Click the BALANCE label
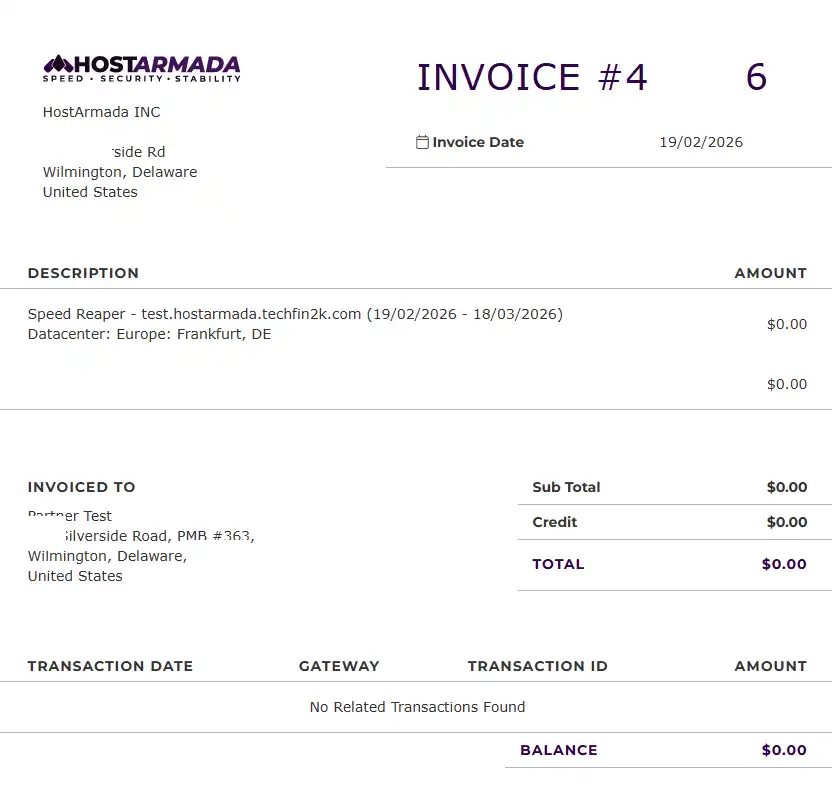The height and width of the screenshot is (798, 832). point(559,750)
